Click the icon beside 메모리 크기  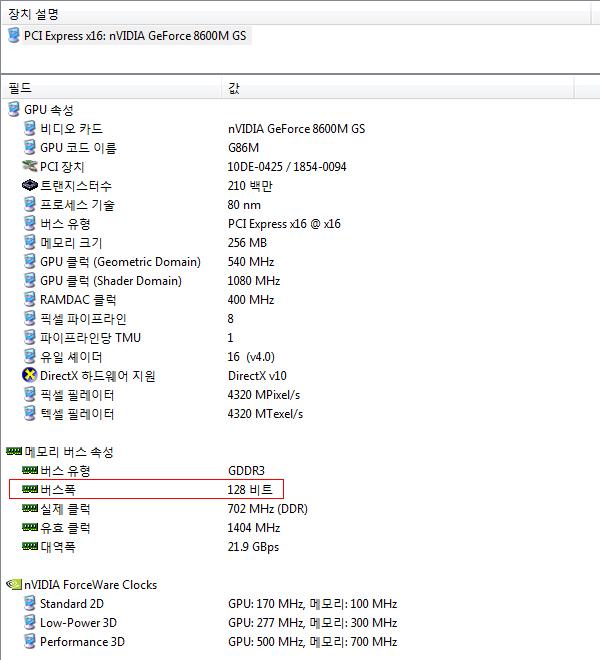click(x=29, y=242)
